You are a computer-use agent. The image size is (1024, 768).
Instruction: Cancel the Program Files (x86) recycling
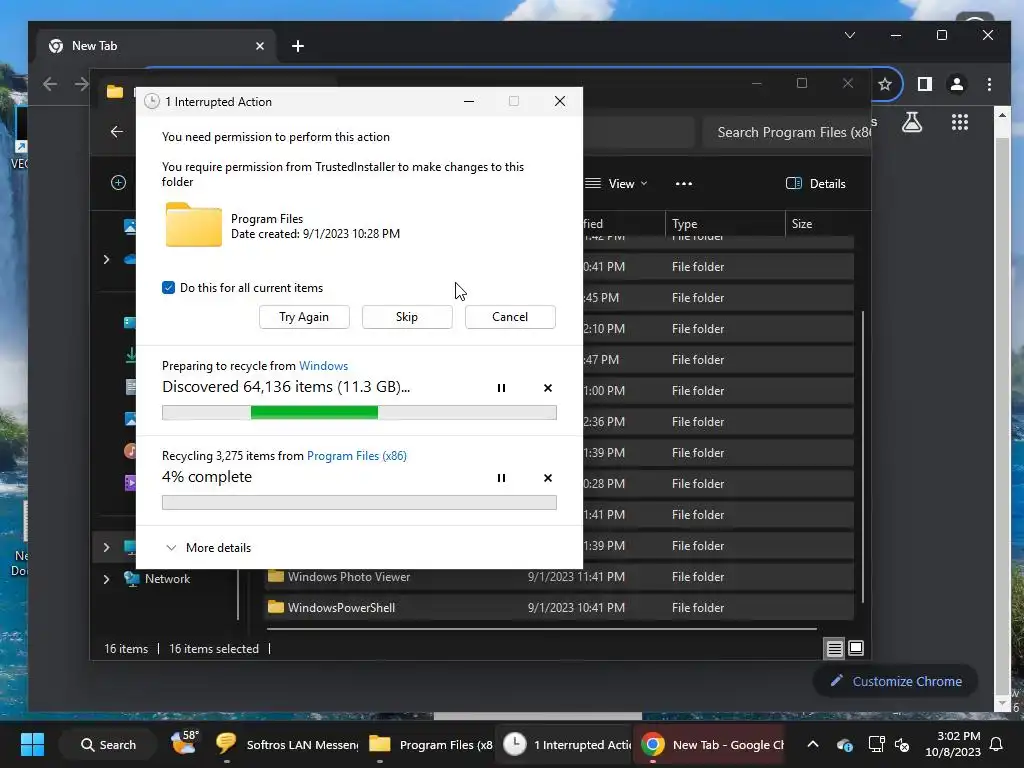(548, 478)
